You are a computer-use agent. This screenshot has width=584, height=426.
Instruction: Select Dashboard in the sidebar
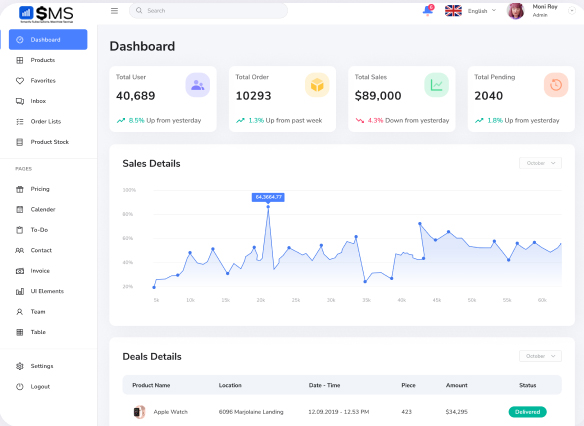48,40
